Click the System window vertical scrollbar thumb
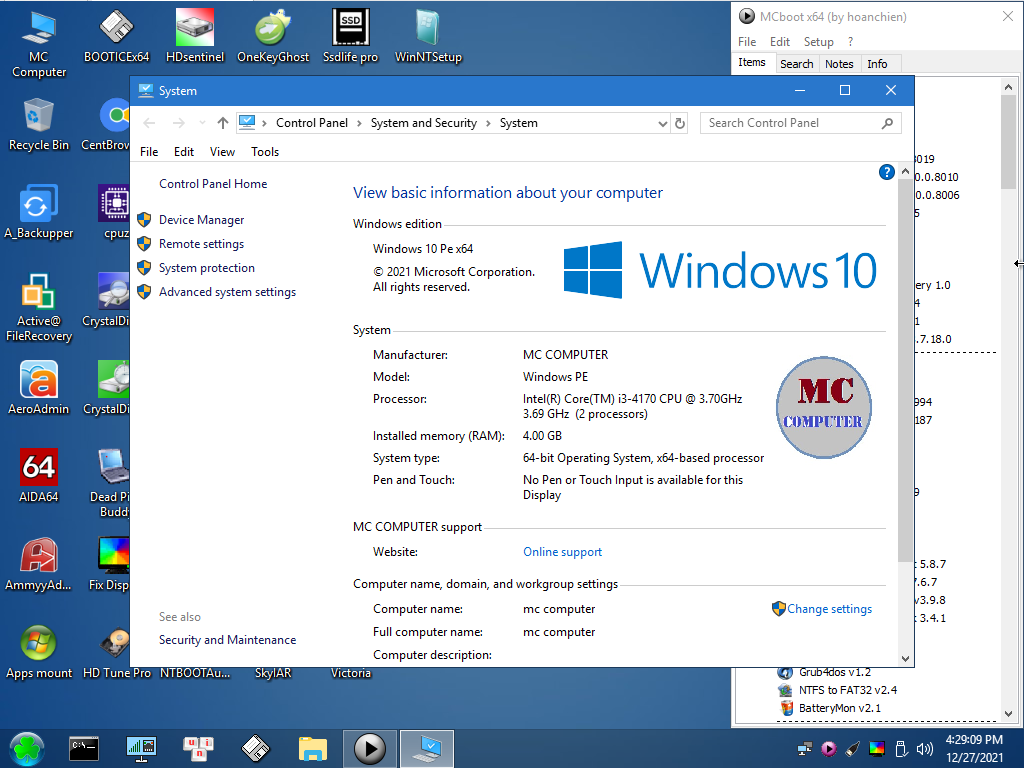Viewport: 1024px width, 768px height. (x=904, y=370)
